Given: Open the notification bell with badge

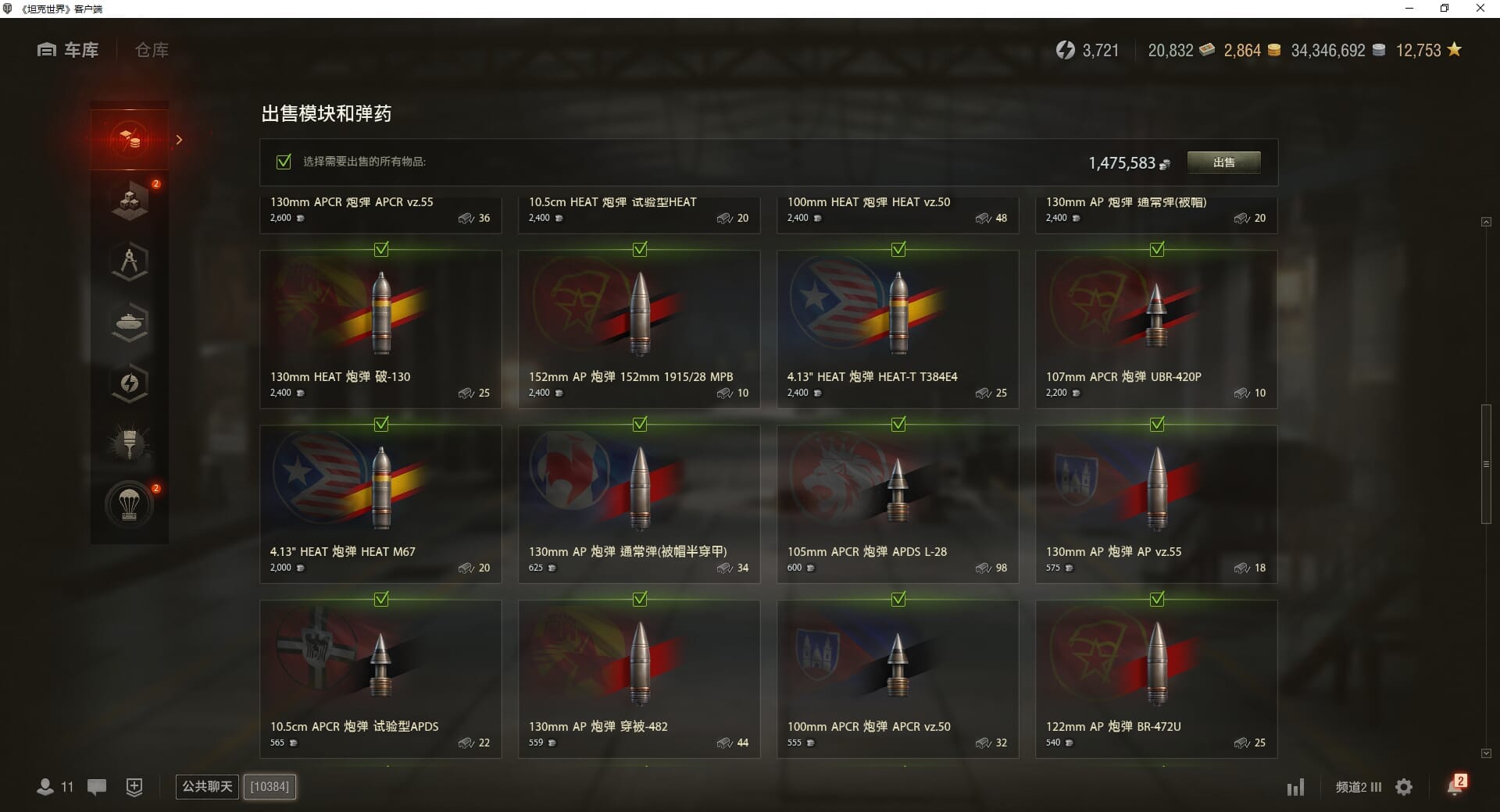Looking at the screenshot, I should pyautogui.click(x=1455, y=785).
